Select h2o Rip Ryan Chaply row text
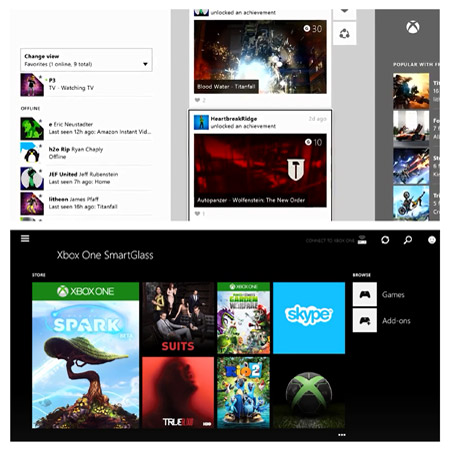Image resolution: width=450 pixels, height=450 pixels. [x=76, y=153]
